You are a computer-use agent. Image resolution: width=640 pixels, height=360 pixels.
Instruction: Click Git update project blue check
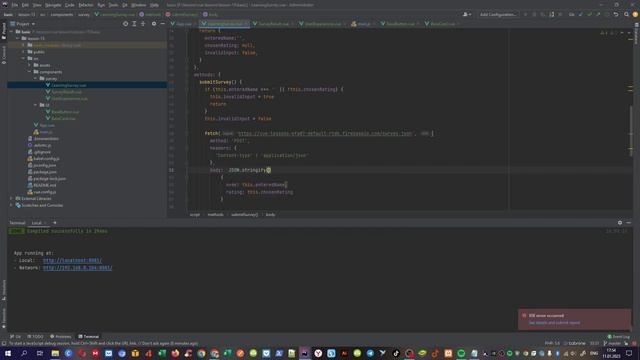tap(581, 15)
